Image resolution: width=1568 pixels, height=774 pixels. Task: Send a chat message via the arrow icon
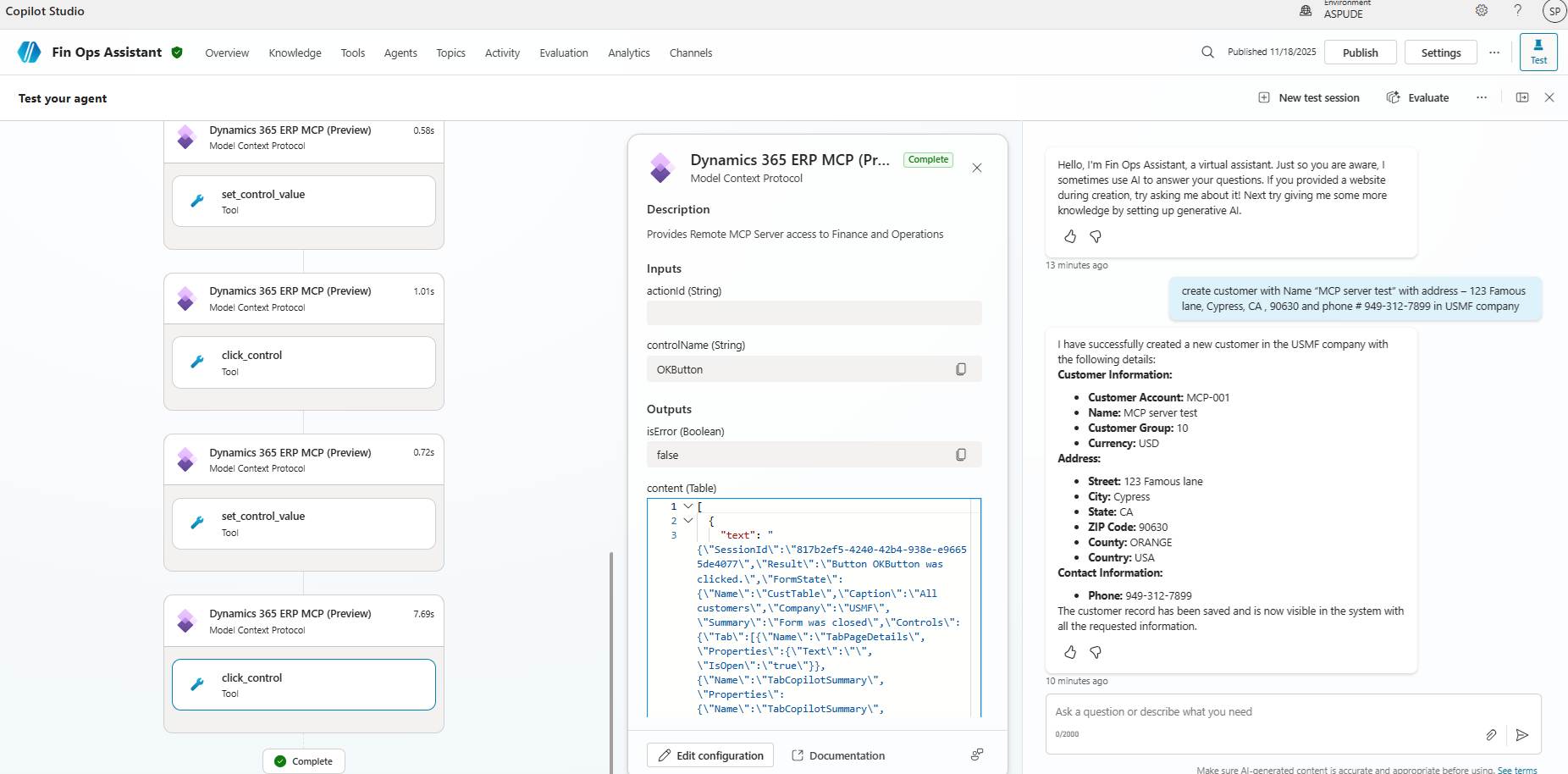click(x=1523, y=735)
